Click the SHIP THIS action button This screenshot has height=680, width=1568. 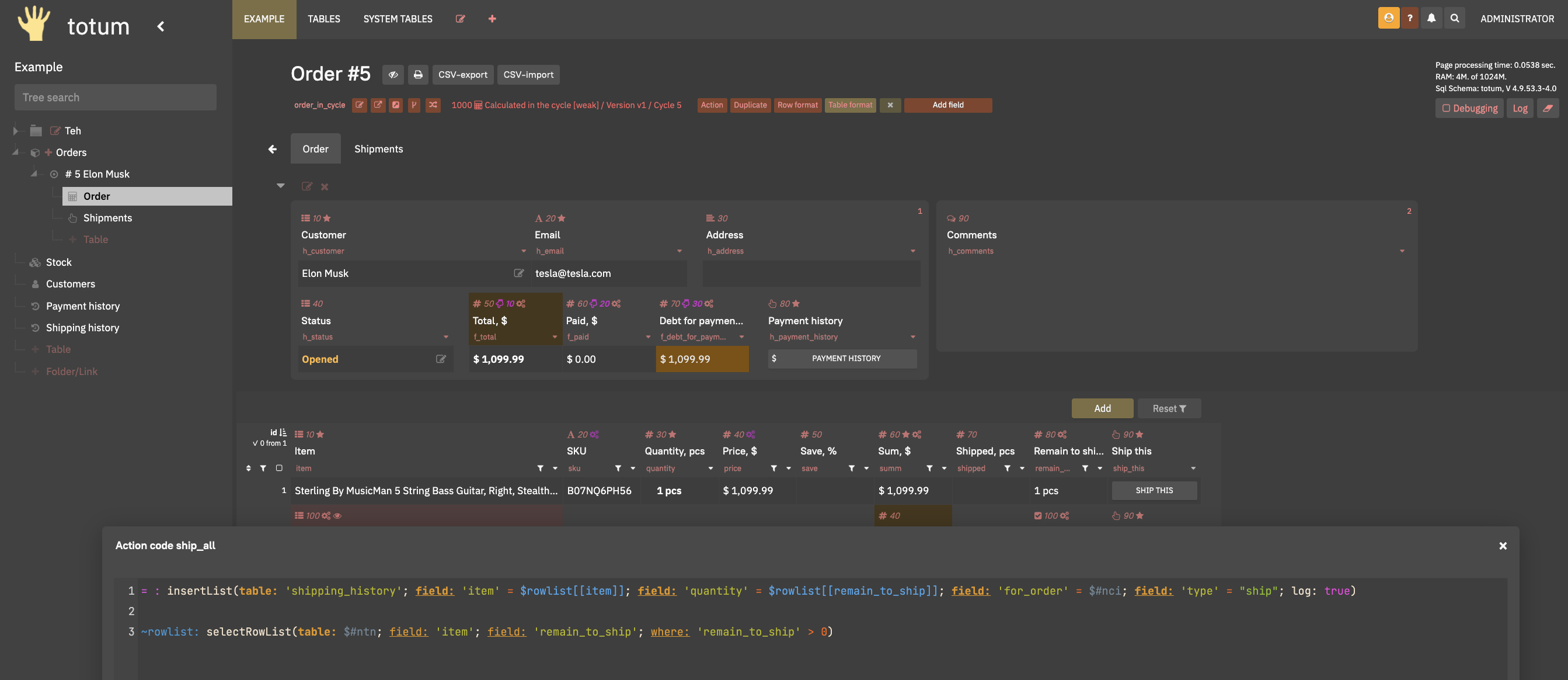[1154, 491]
